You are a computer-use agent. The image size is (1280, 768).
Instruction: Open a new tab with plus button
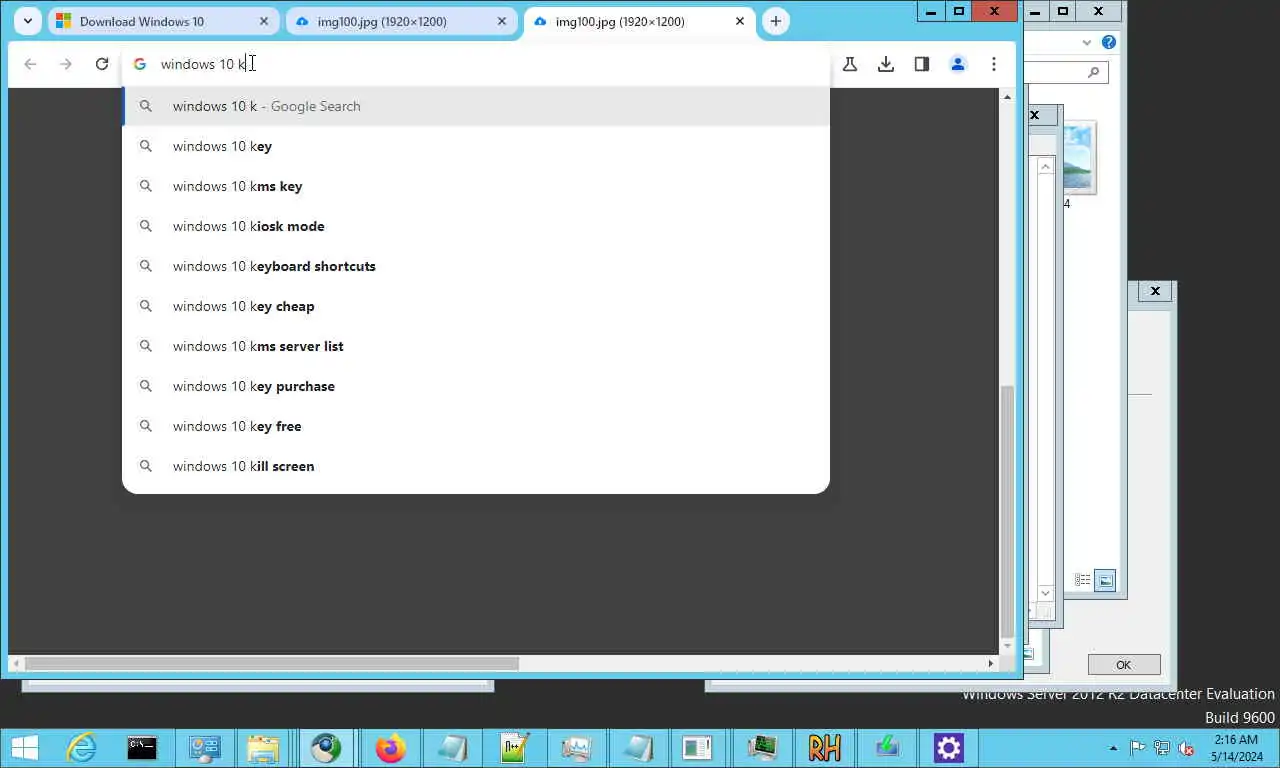tap(775, 21)
